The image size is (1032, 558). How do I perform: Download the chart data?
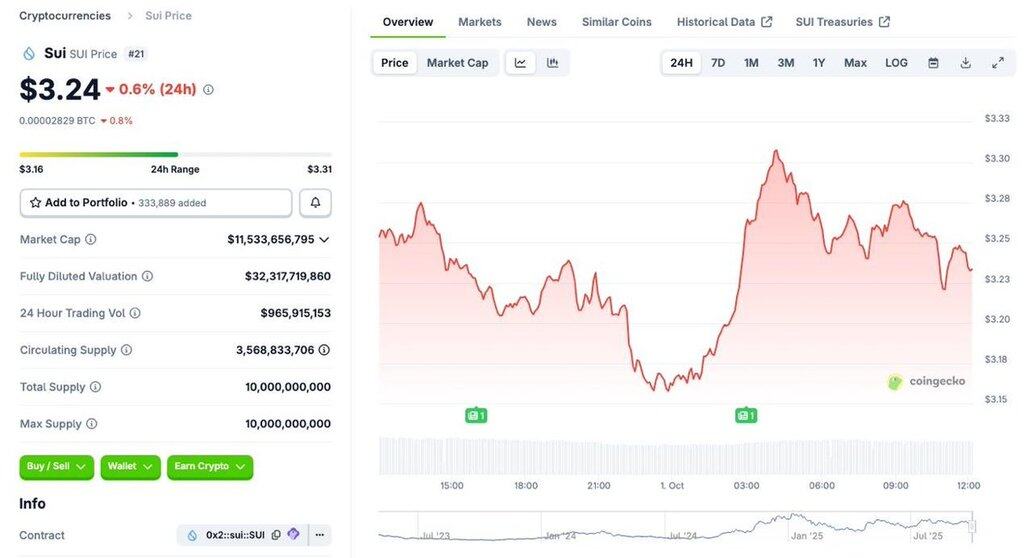pyautogui.click(x=965, y=63)
